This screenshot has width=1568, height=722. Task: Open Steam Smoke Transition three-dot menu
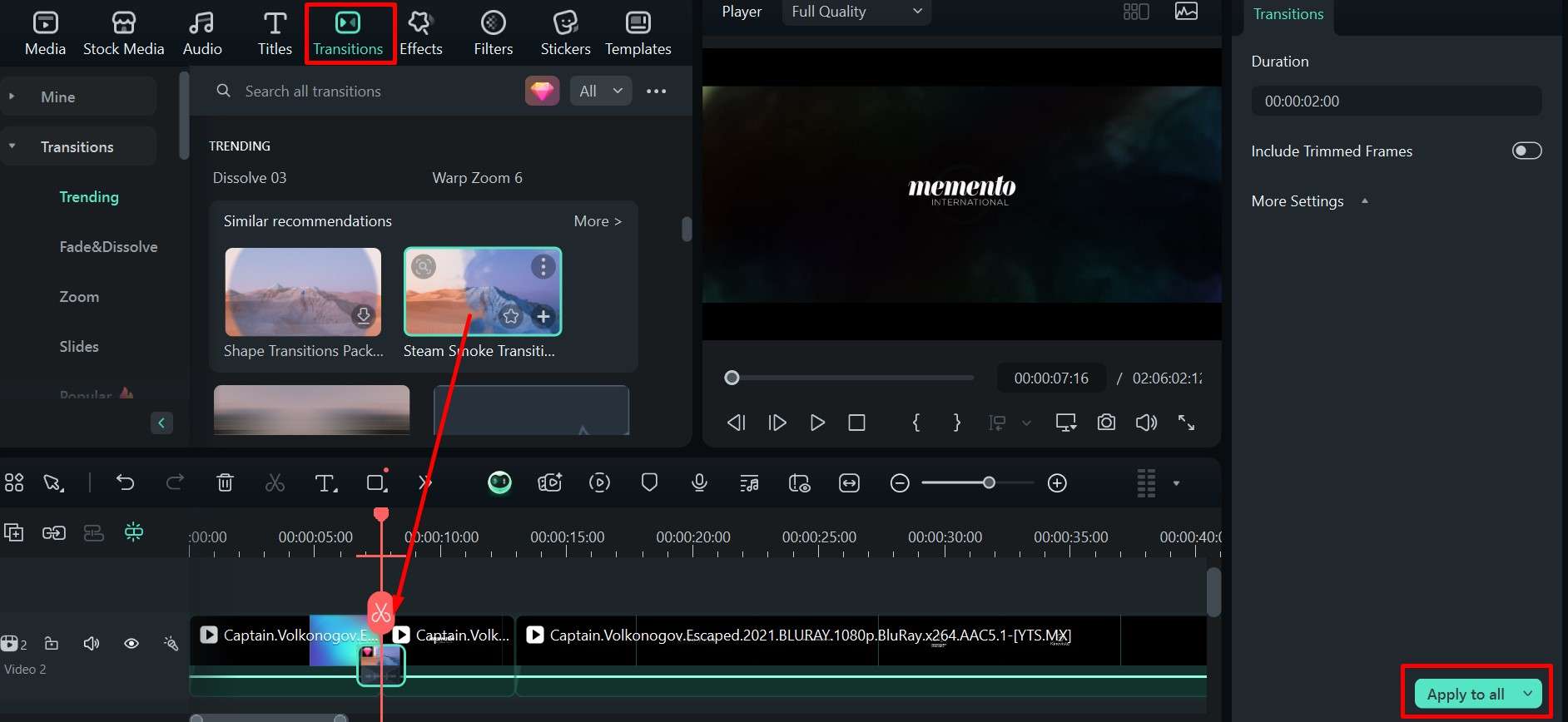(x=543, y=266)
